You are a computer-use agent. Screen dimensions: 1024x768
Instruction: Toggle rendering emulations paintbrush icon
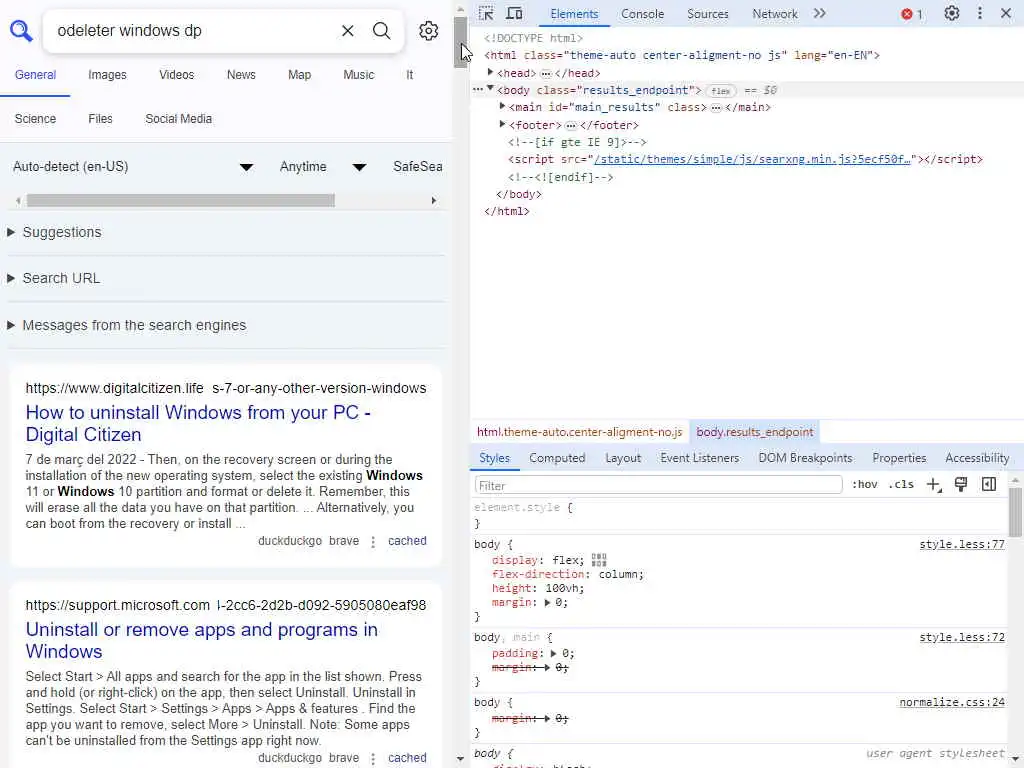961,485
